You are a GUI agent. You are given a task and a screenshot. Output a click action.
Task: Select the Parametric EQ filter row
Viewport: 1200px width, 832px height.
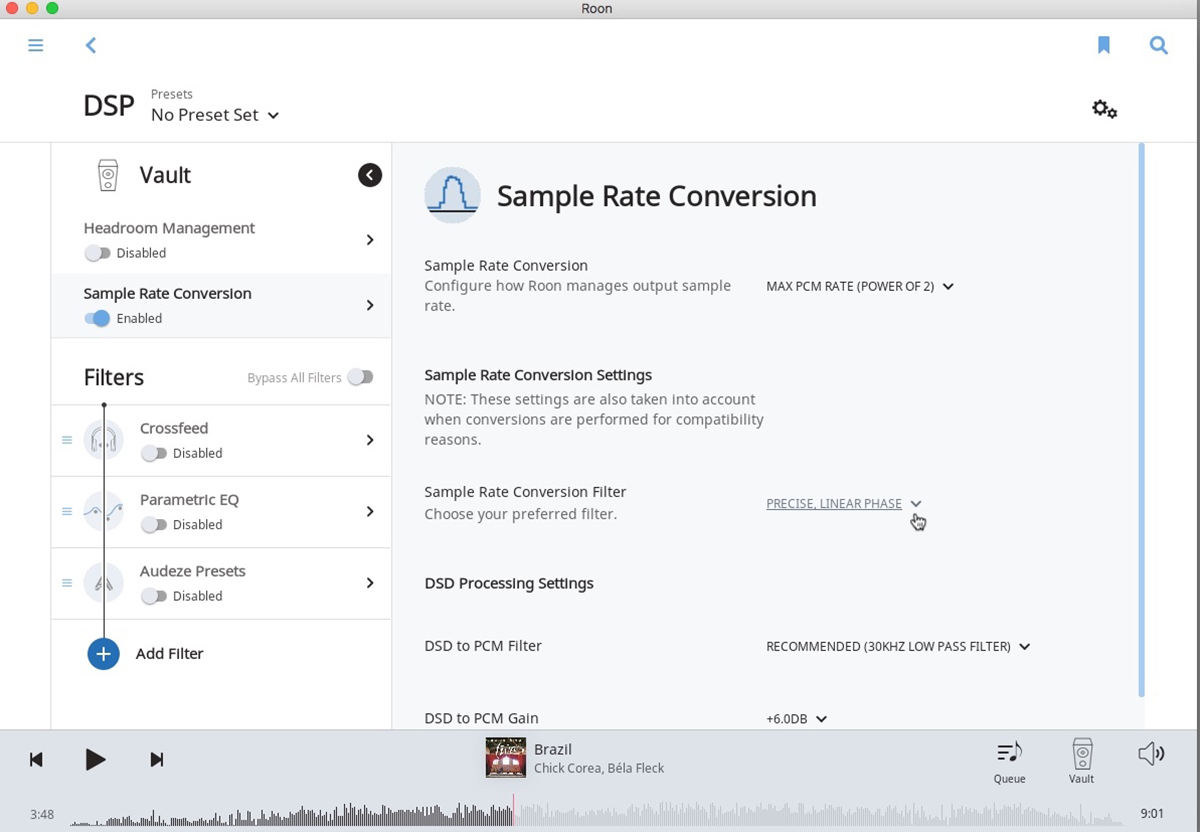pos(221,512)
